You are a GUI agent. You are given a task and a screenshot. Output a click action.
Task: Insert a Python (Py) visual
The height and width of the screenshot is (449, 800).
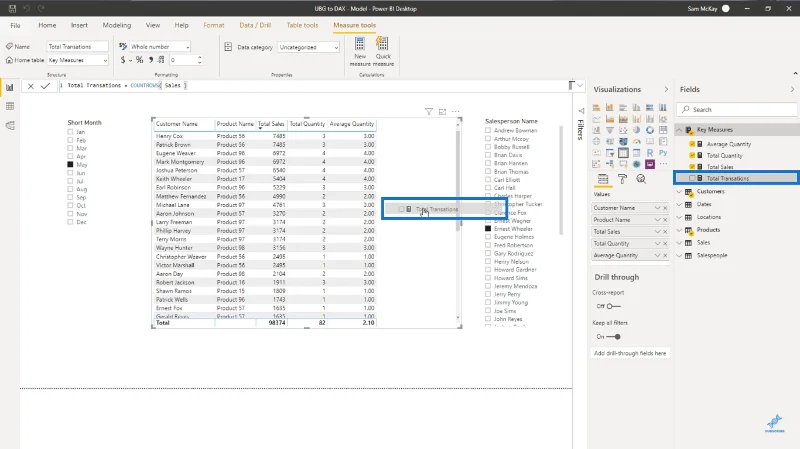pos(663,153)
